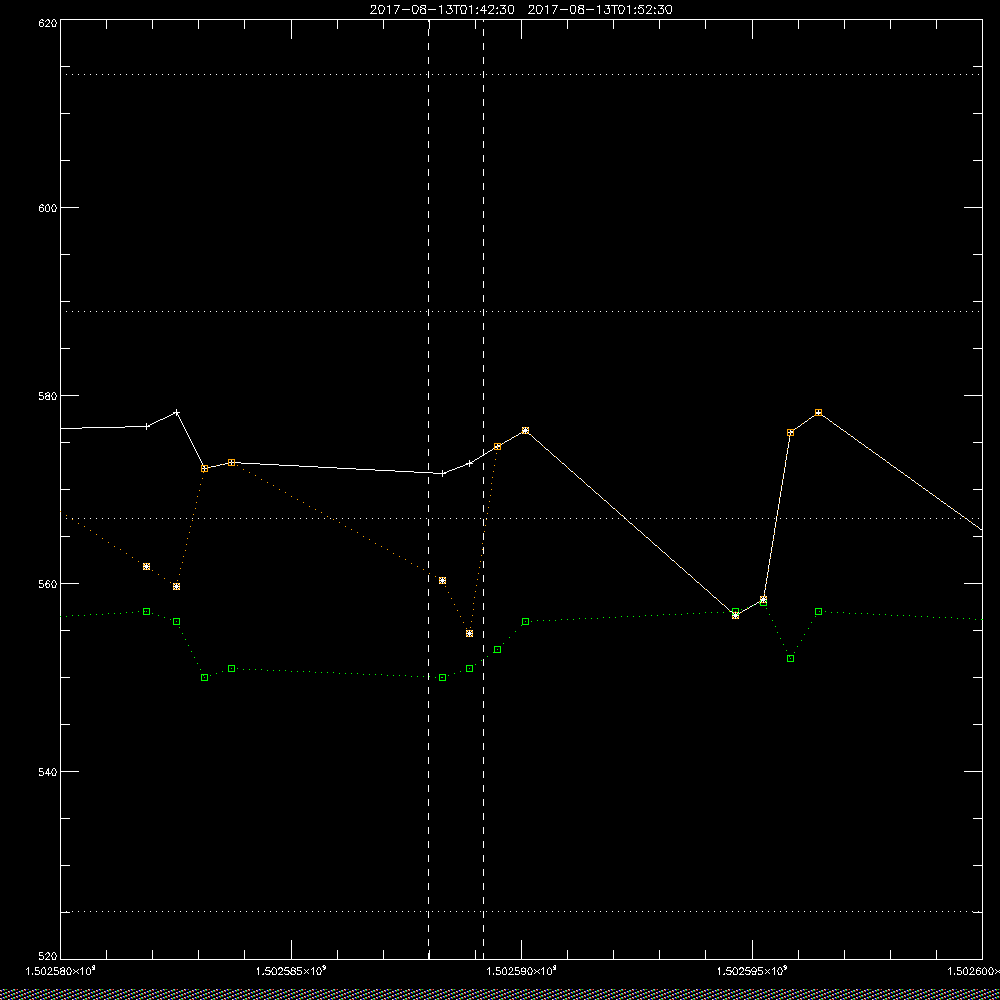Click the 560 label on the y-axis
The width and height of the screenshot is (1000, 1000).
(48, 584)
